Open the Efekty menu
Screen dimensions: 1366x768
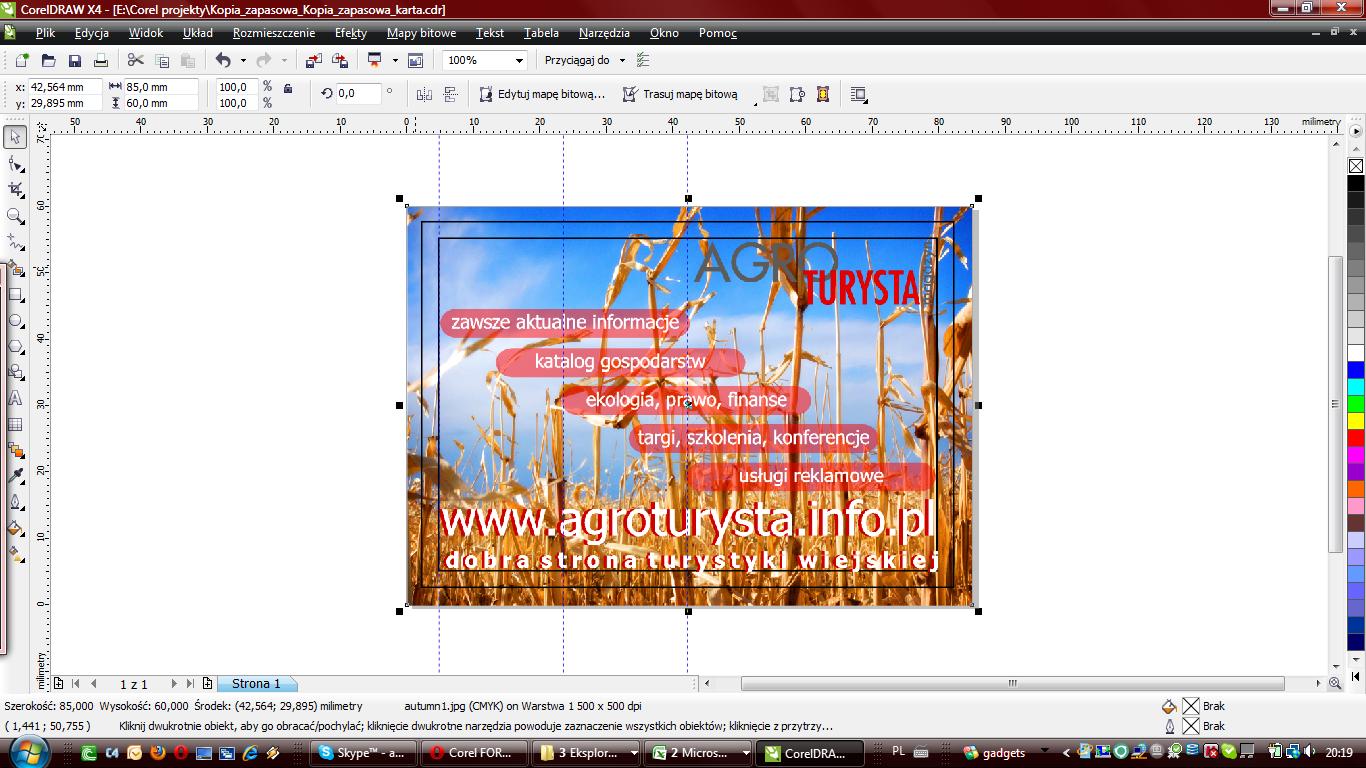(350, 33)
